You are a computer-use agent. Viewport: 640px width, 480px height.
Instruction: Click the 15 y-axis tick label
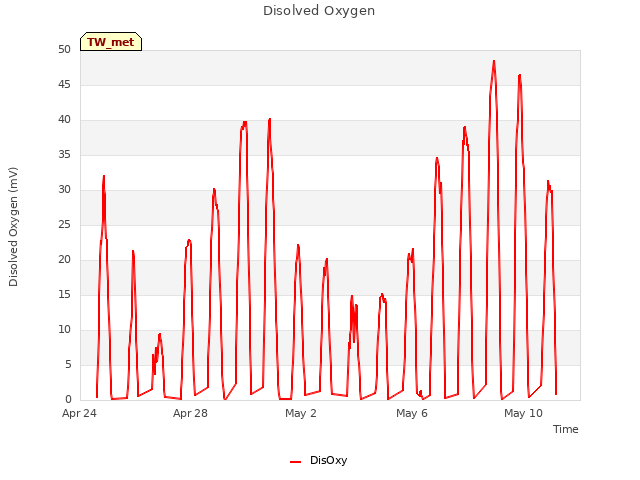pyautogui.click(x=64, y=294)
